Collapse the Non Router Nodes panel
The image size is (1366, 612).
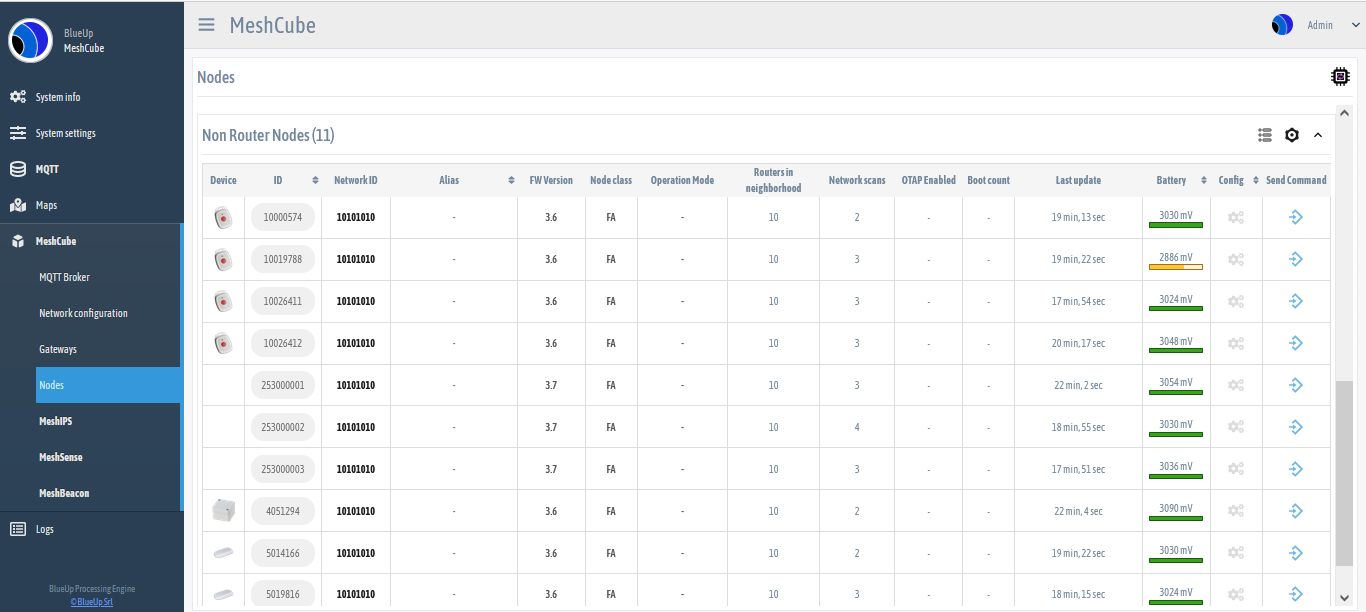(1318, 135)
